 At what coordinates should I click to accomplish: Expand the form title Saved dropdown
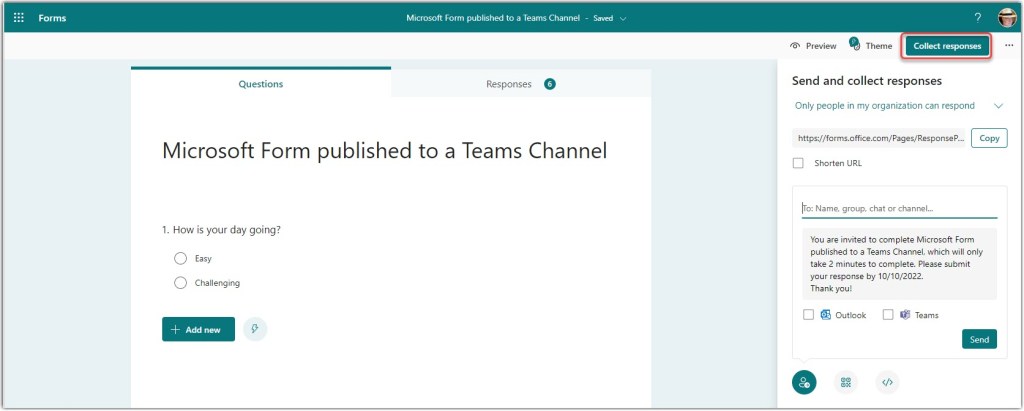624,18
